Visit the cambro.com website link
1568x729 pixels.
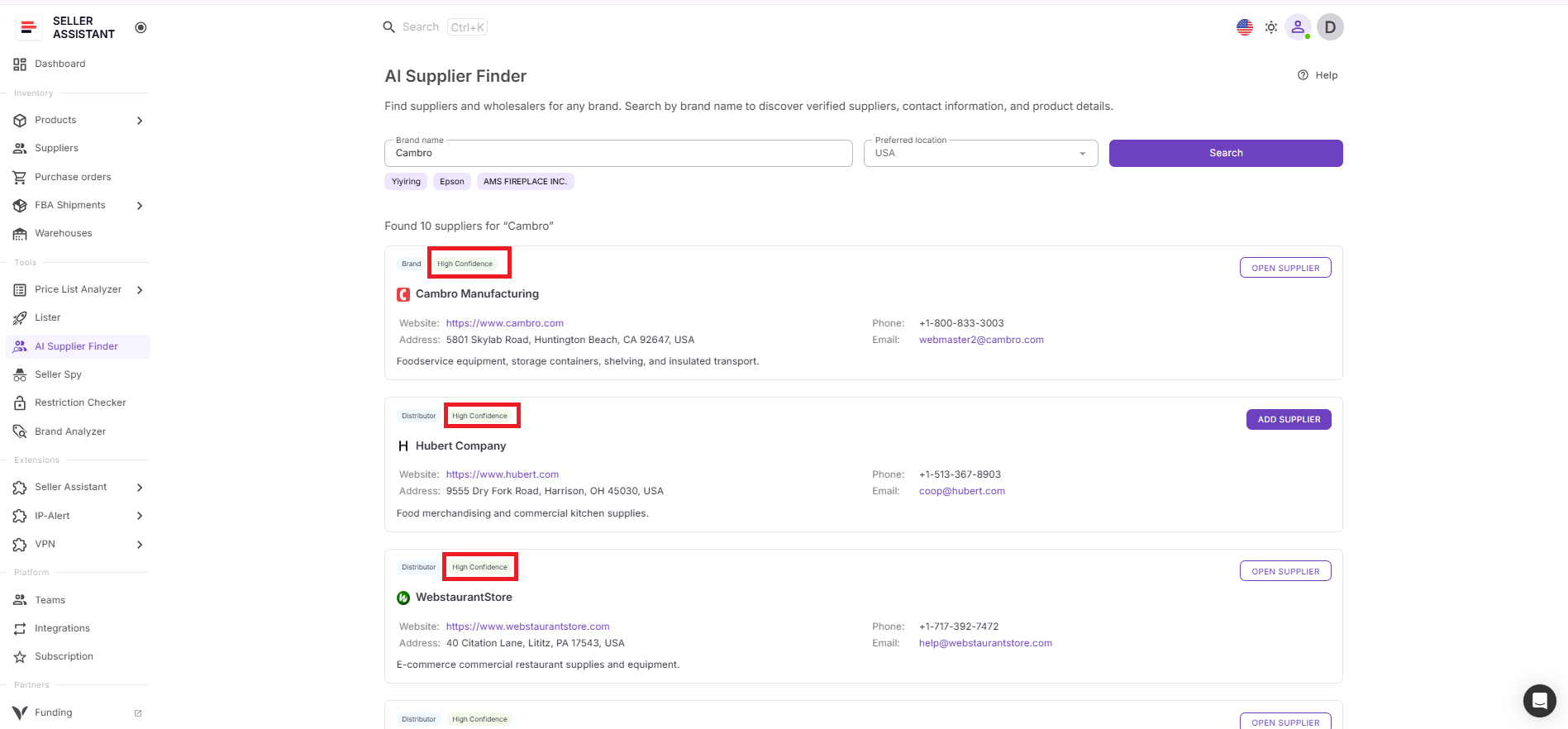click(505, 323)
